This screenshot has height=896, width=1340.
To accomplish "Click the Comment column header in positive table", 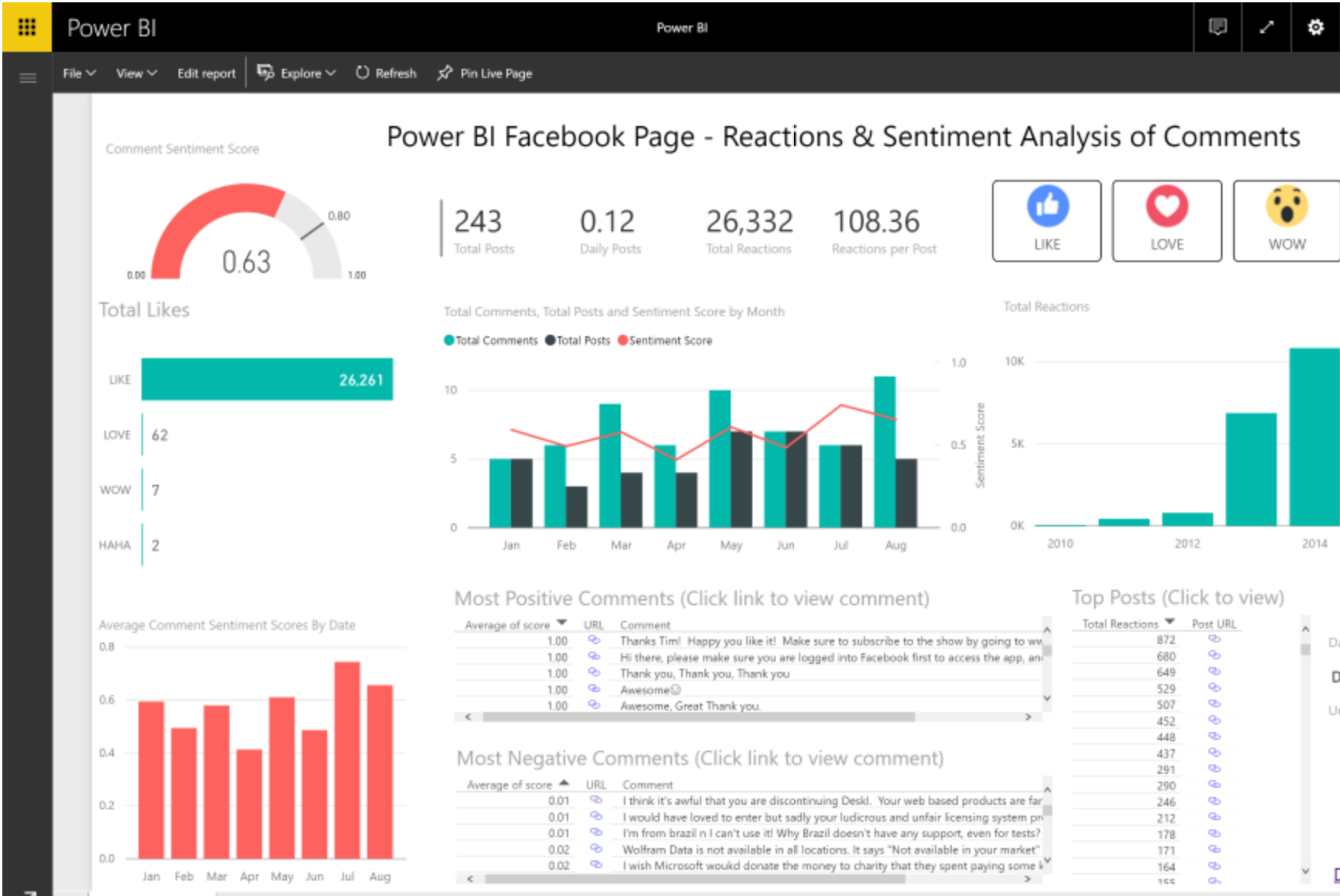I will click(645, 625).
